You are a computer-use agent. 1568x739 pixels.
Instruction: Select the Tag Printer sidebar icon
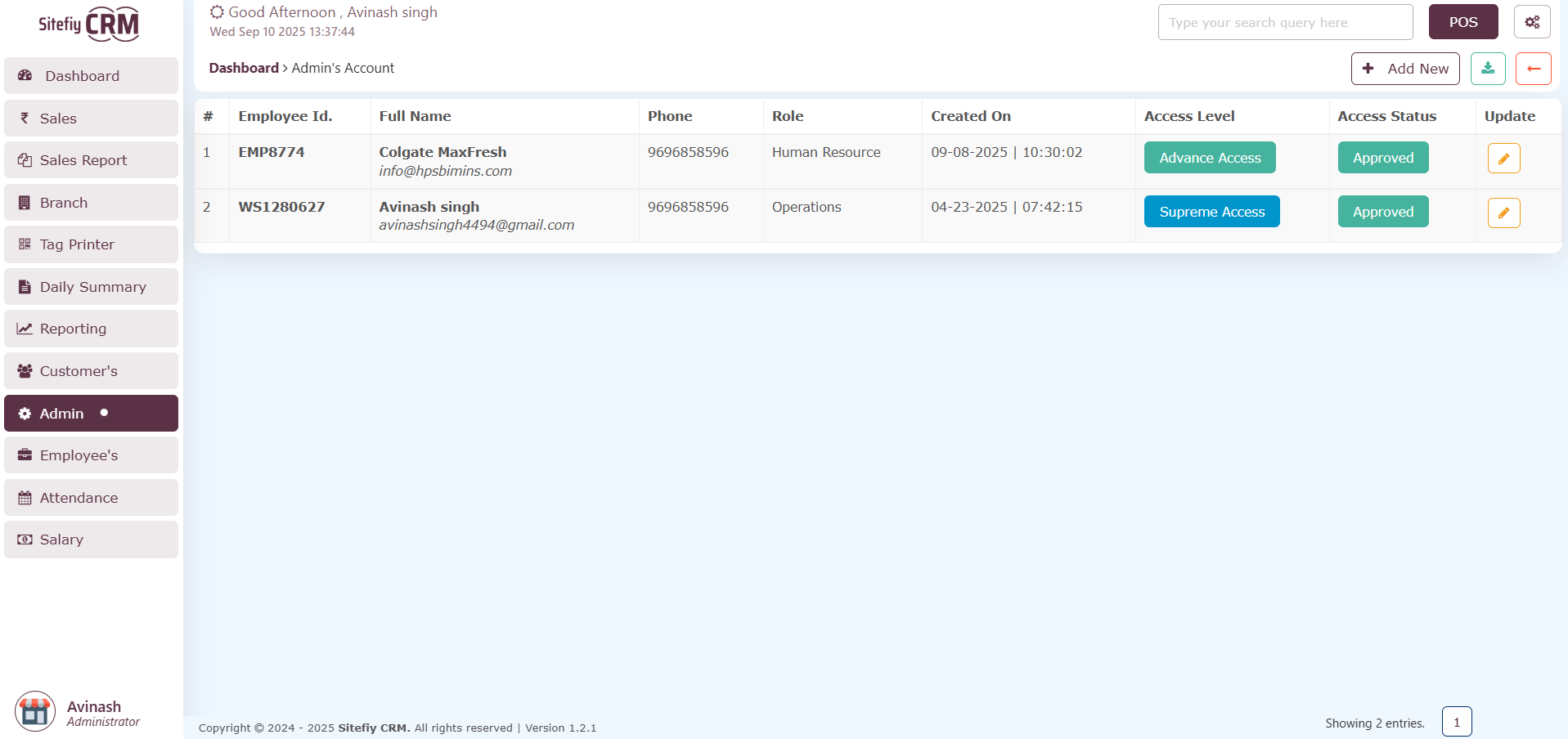pos(24,244)
